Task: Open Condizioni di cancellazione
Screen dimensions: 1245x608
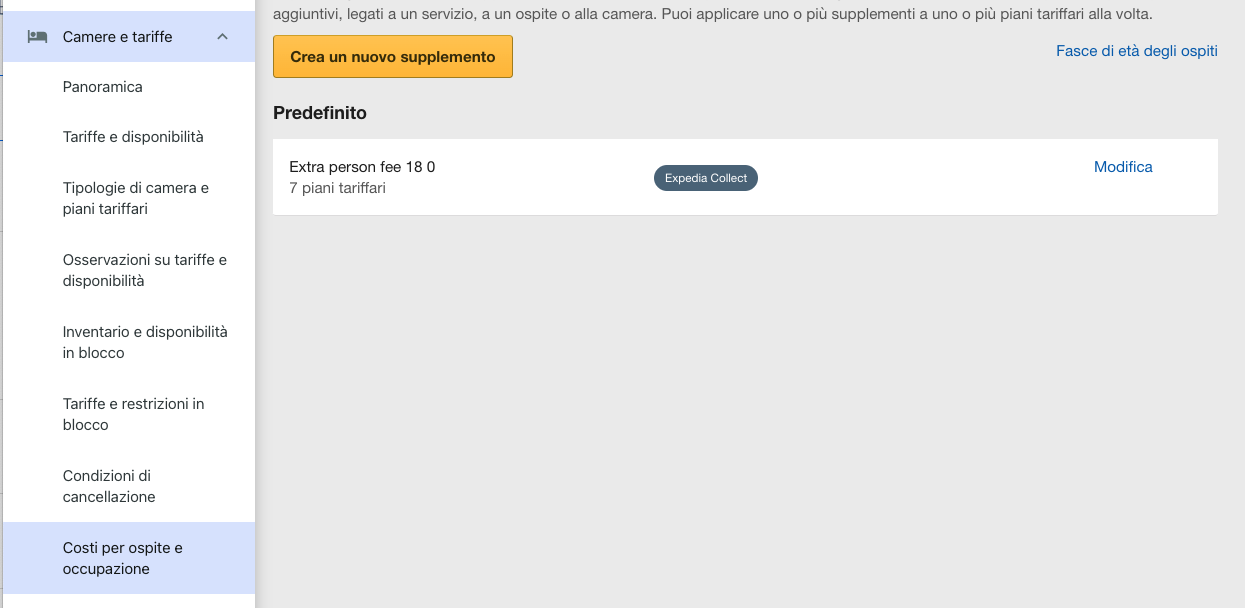Action: point(129,486)
